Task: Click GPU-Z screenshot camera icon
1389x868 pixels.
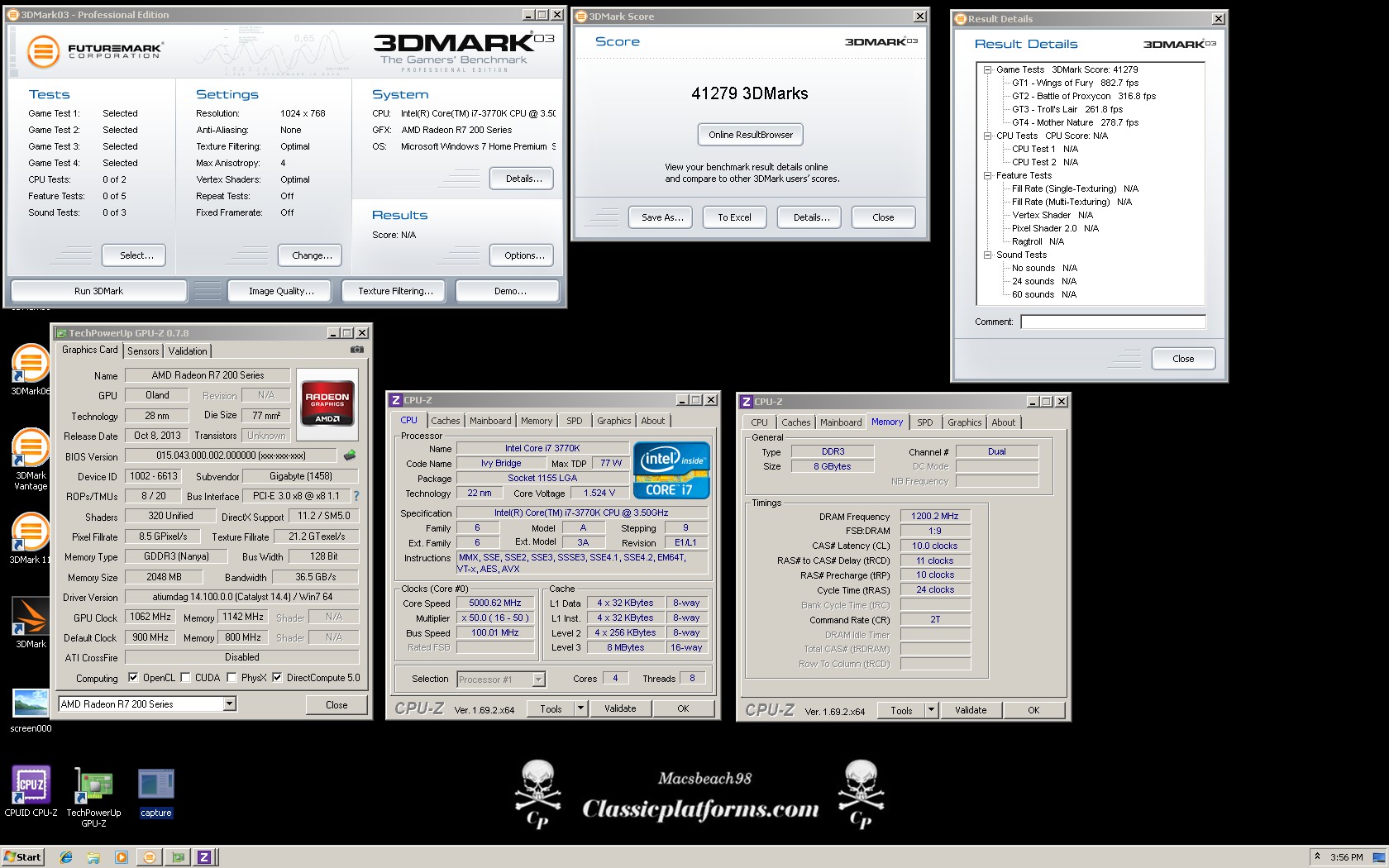Action: pyautogui.click(x=357, y=350)
